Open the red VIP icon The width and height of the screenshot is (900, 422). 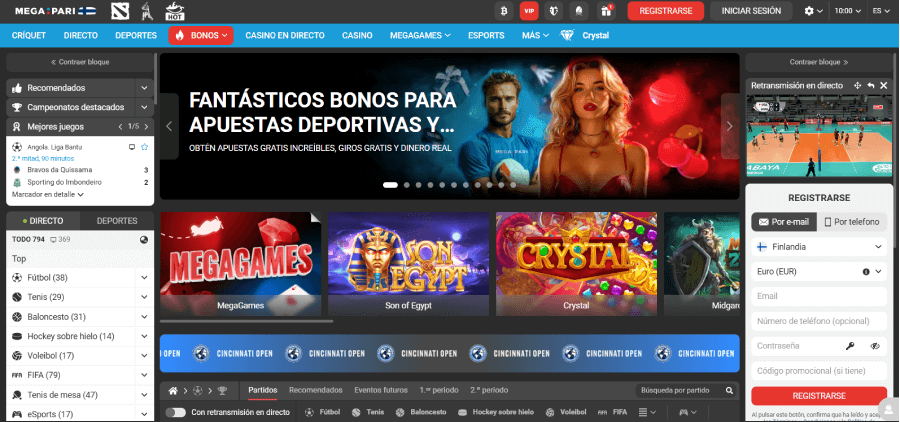click(529, 10)
